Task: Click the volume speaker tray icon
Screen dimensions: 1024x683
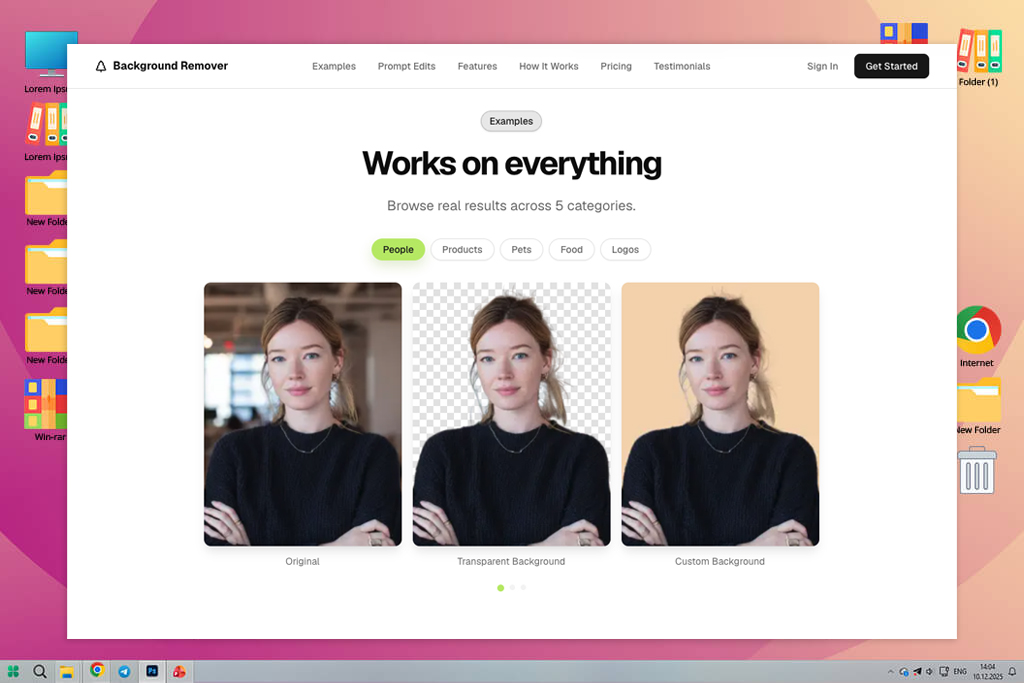Action: click(x=929, y=671)
